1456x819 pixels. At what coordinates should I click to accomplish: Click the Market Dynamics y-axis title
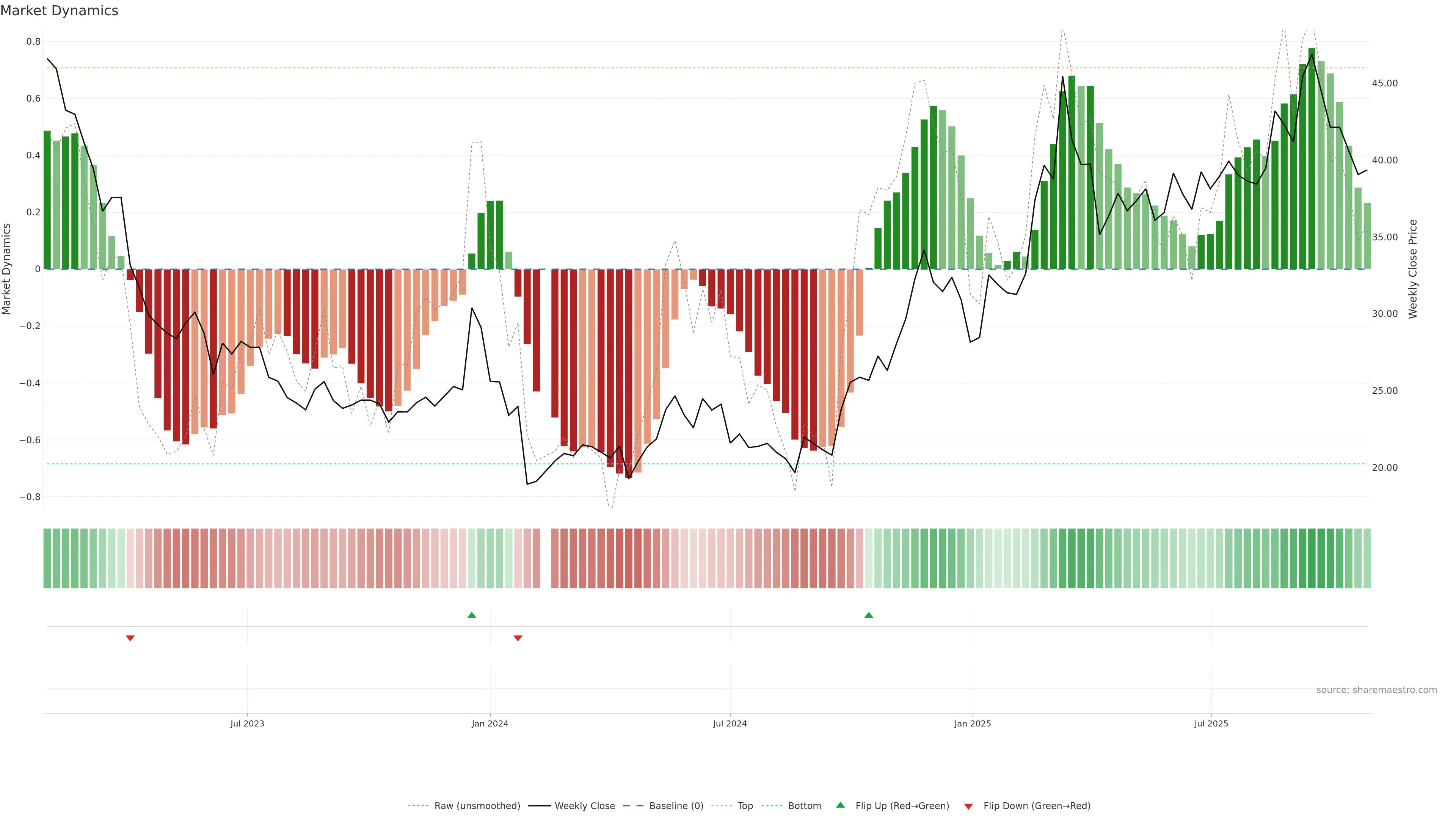click(x=7, y=269)
